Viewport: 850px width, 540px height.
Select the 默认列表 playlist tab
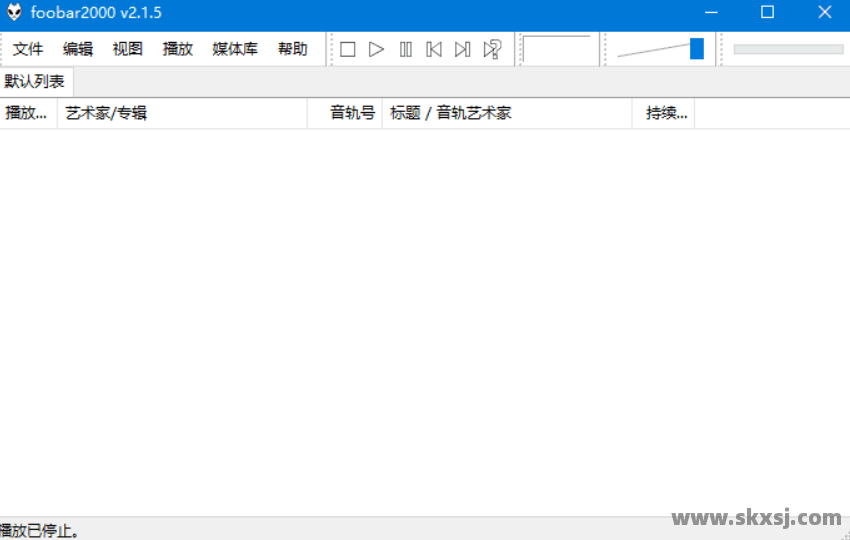[x=35, y=82]
